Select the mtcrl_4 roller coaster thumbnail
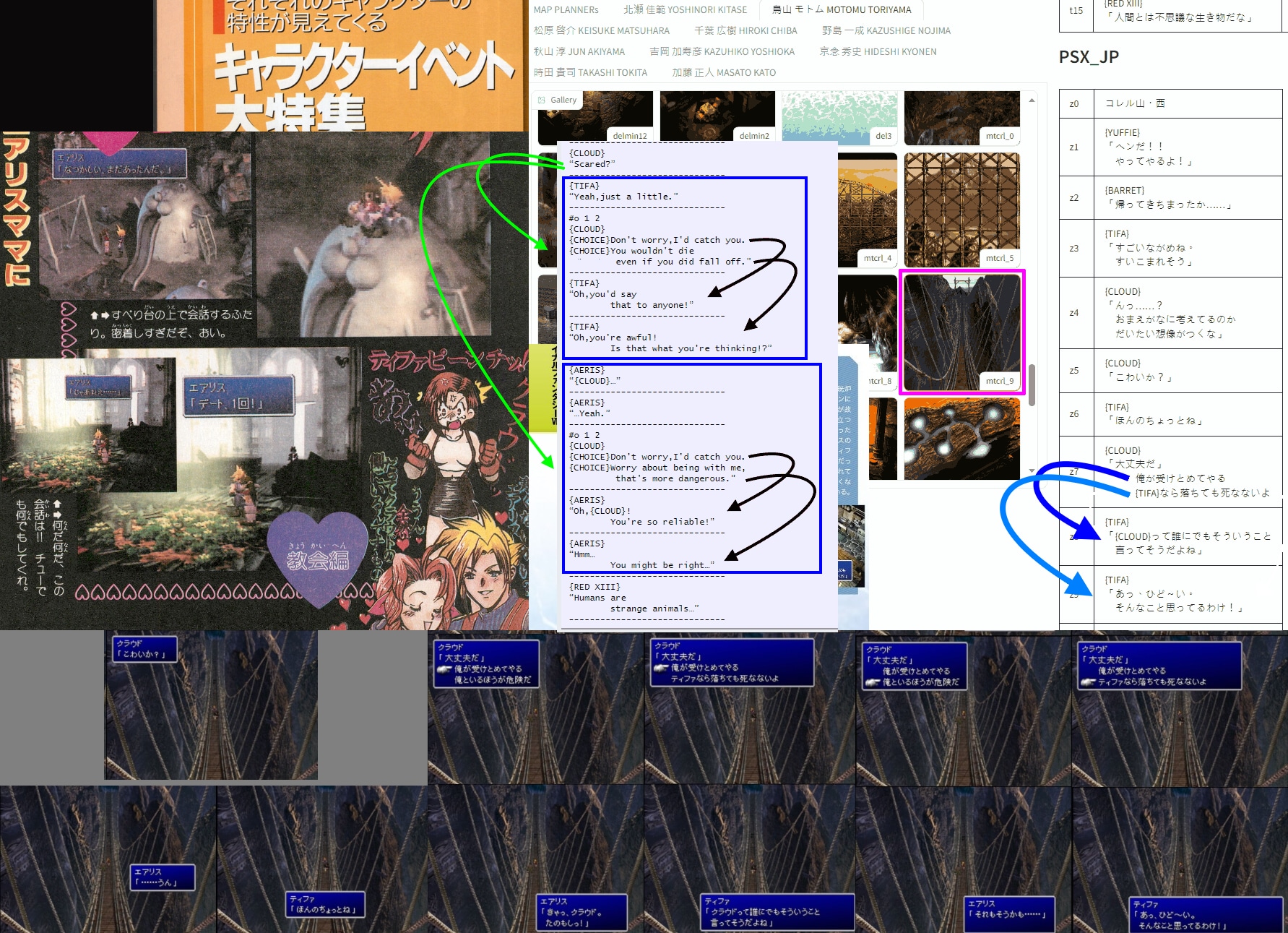Image resolution: width=1288 pixels, height=933 pixels. click(868, 210)
